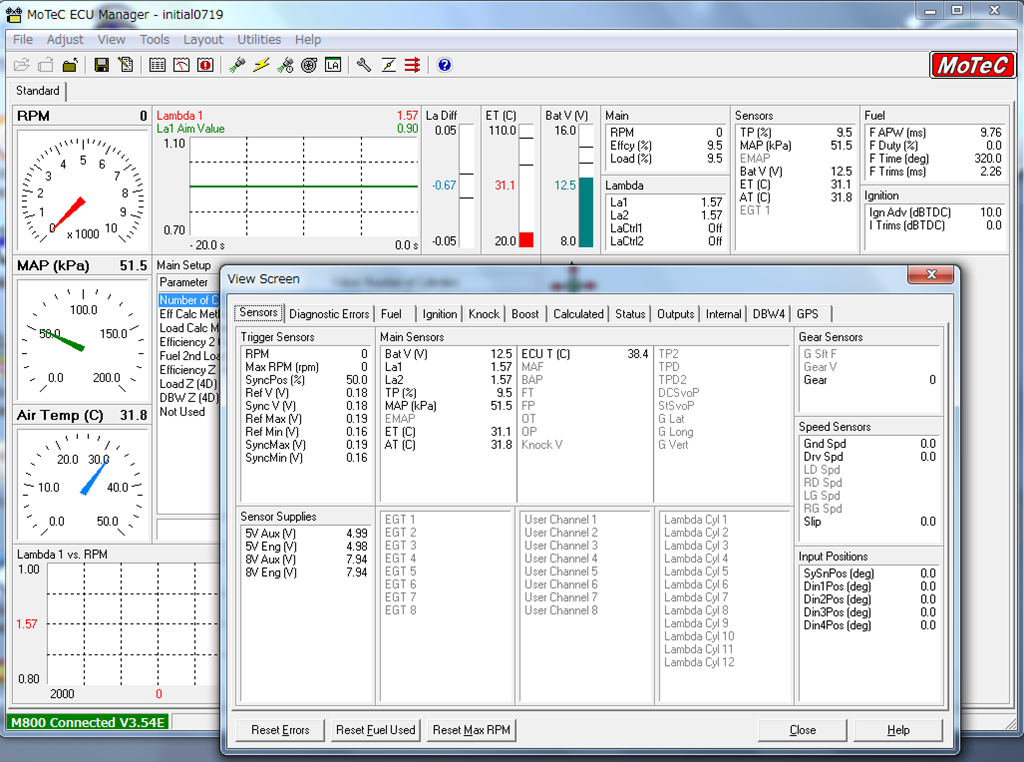
Task: Open the Help menu in the menu bar
Action: 308,39
